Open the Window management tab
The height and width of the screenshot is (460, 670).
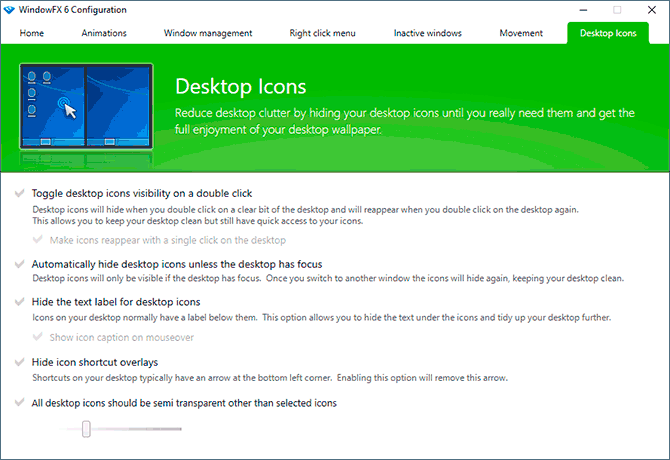pos(208,33)
